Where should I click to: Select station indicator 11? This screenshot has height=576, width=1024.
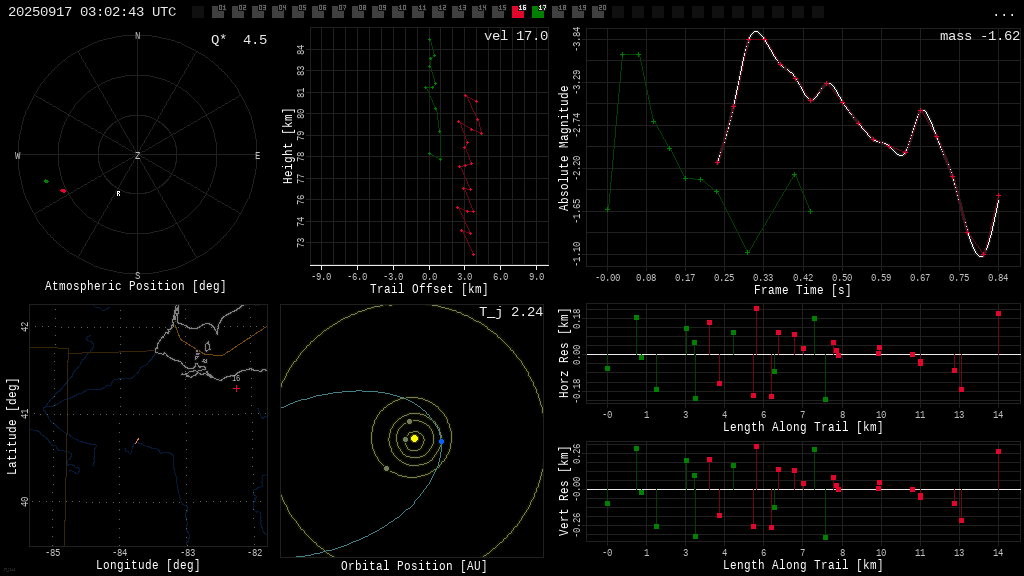(418, 11)
